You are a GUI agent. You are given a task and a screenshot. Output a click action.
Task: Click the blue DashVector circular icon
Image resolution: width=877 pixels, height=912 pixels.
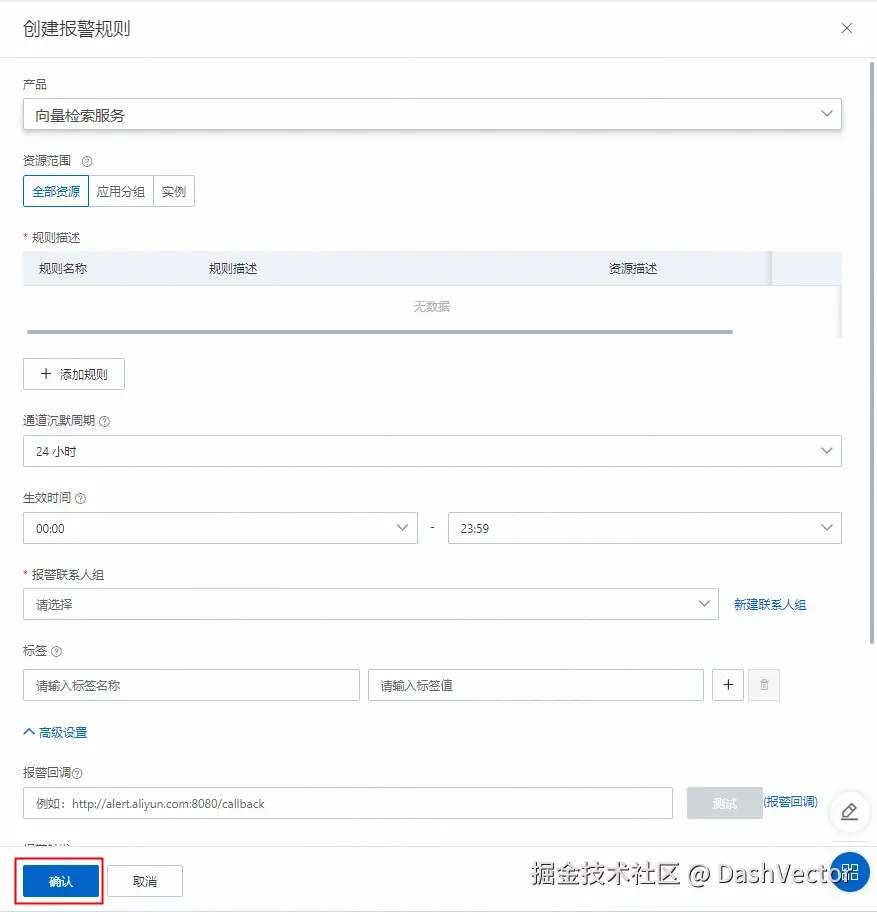pos(849,871)
